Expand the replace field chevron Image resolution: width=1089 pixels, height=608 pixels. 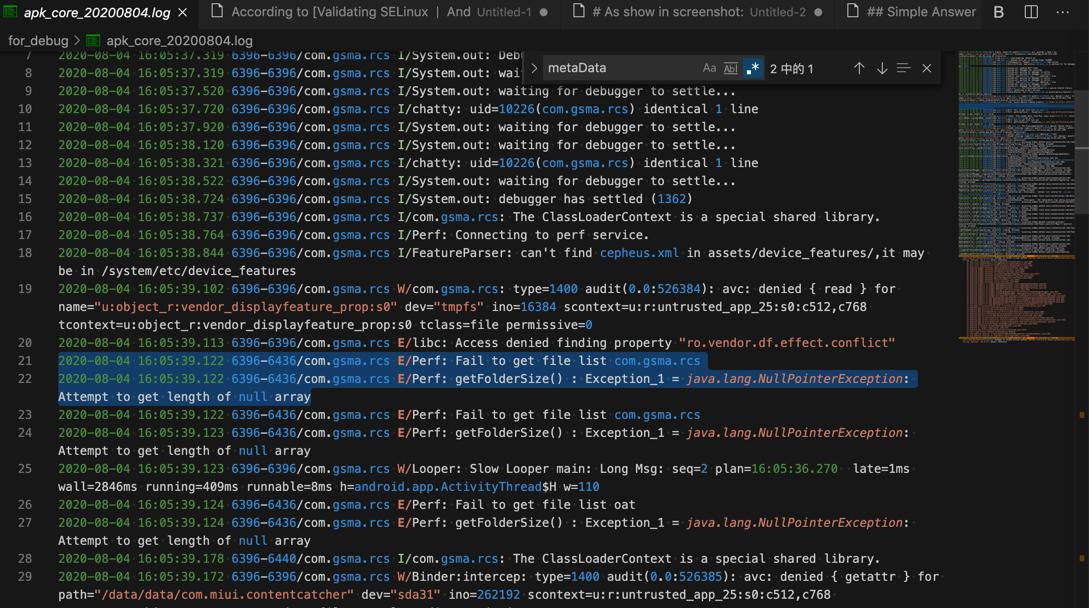[x=534, y=68]
